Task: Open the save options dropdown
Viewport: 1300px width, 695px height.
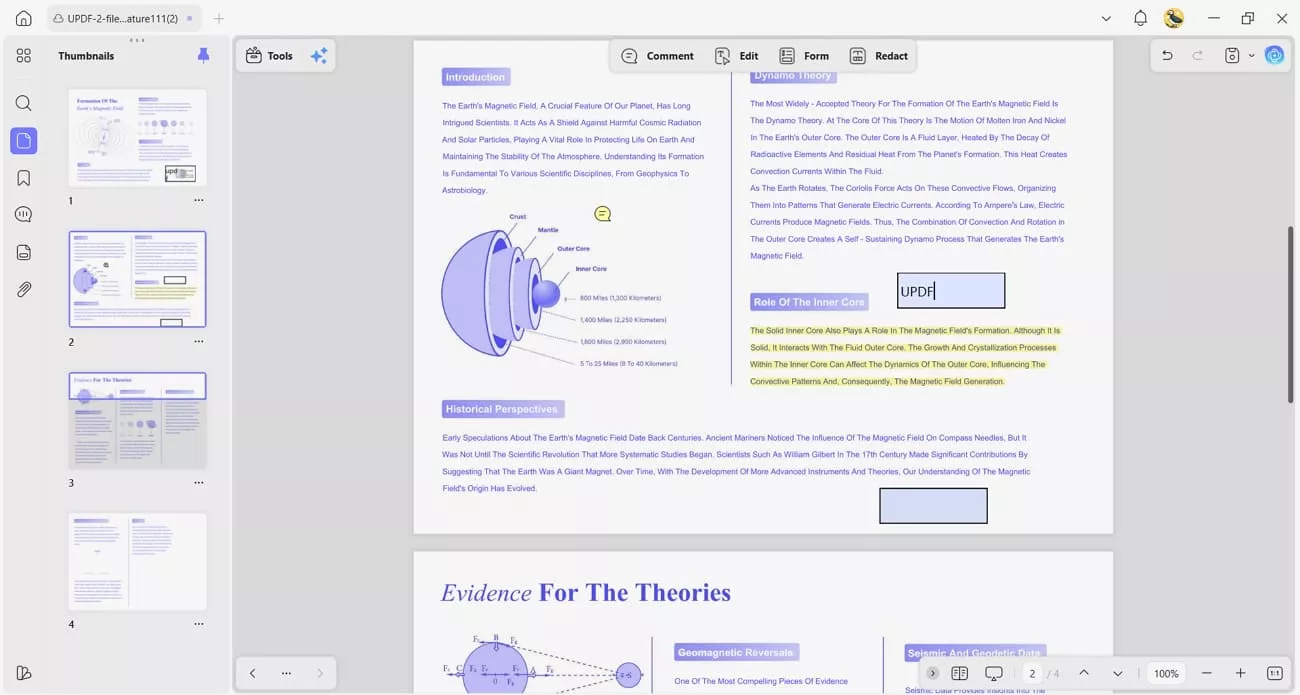Action: pyautogui.click(x=1251, y=55)
